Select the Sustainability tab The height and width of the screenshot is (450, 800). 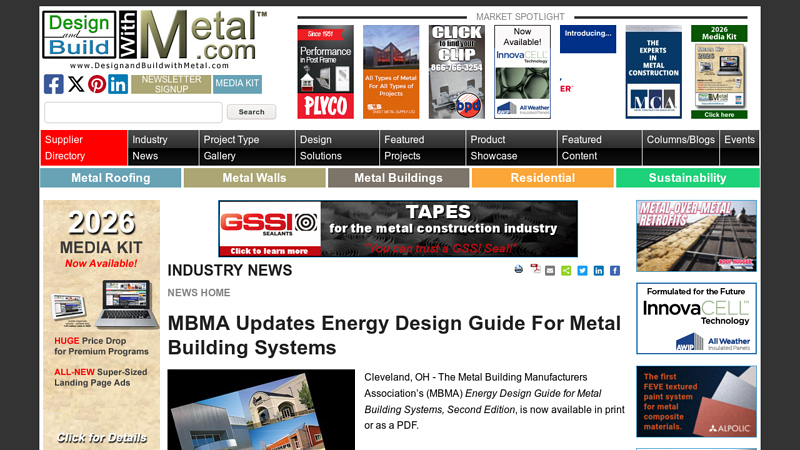tap(688, 178)
